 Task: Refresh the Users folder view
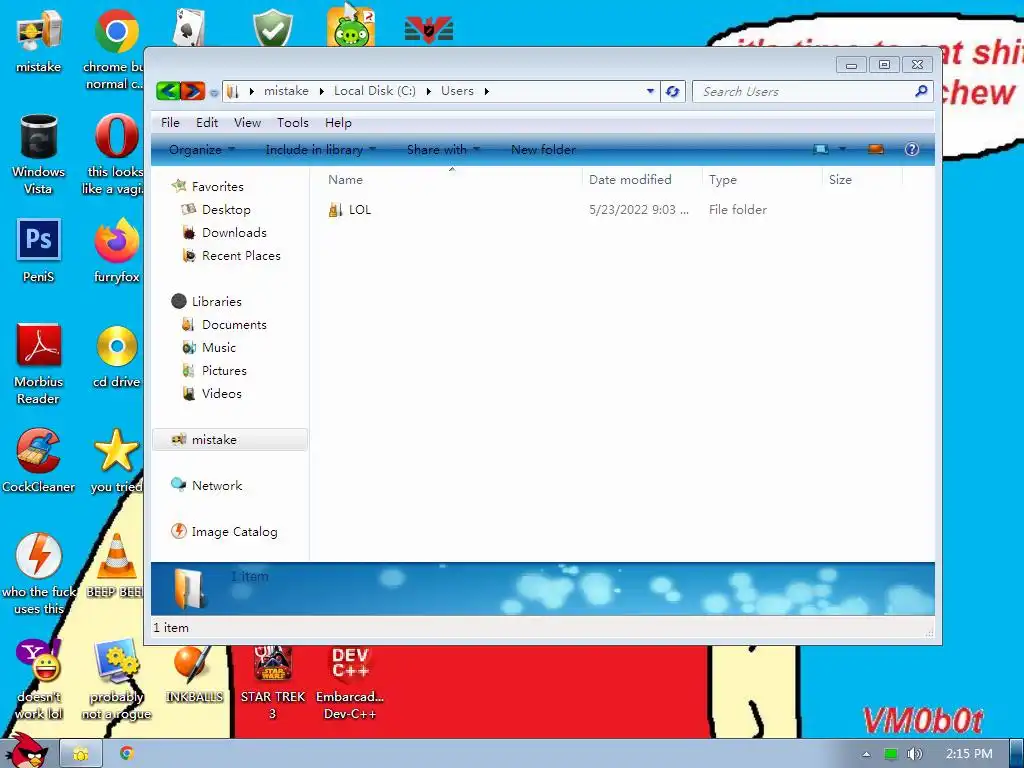click(673, 91)
